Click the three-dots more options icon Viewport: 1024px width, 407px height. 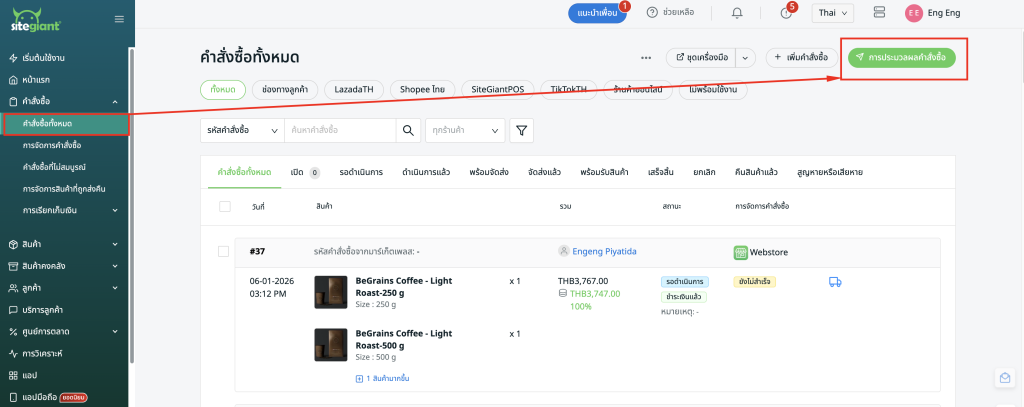pos(646,58)
